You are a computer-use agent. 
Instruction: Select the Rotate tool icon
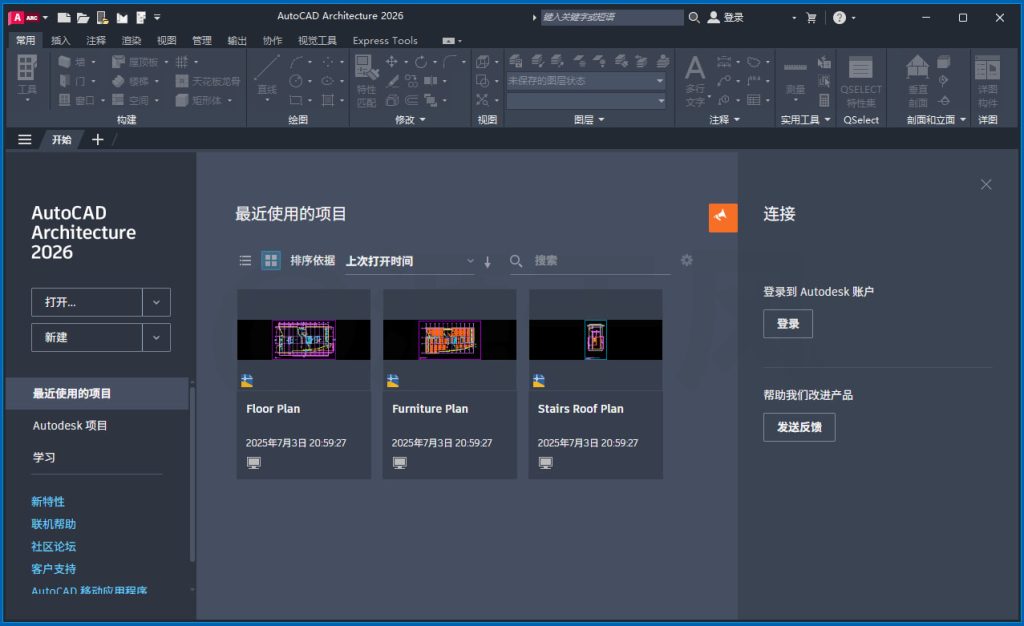pyautogui.click(x=421, y=61)
